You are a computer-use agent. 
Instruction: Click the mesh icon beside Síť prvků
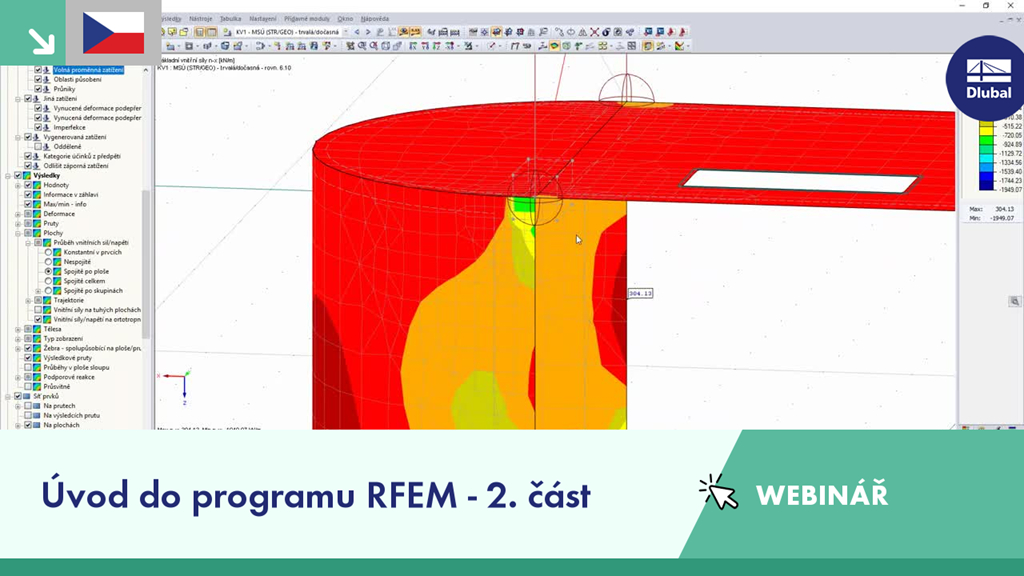[27, 396]
